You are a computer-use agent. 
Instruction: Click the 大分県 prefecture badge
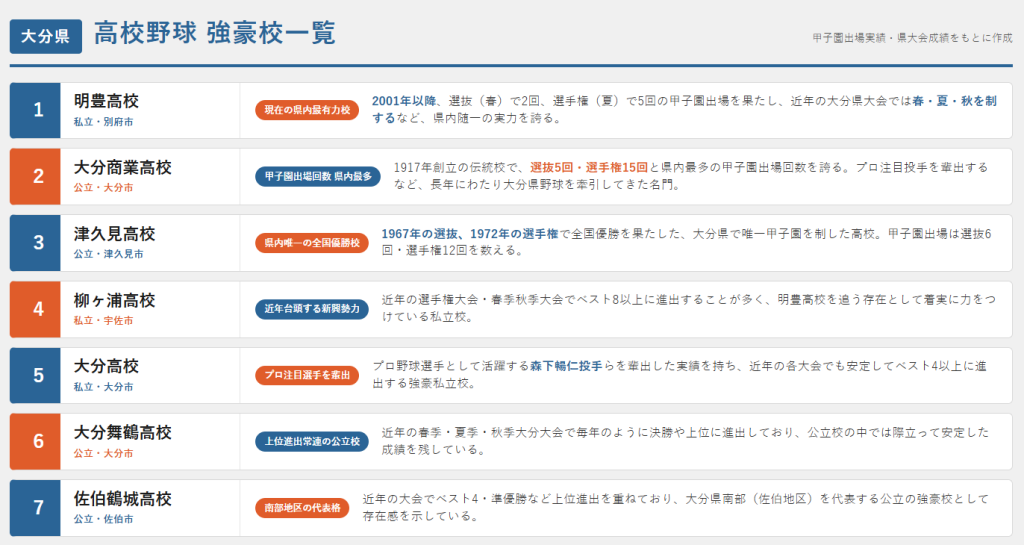pyautogui.click(x=46, y=37)
